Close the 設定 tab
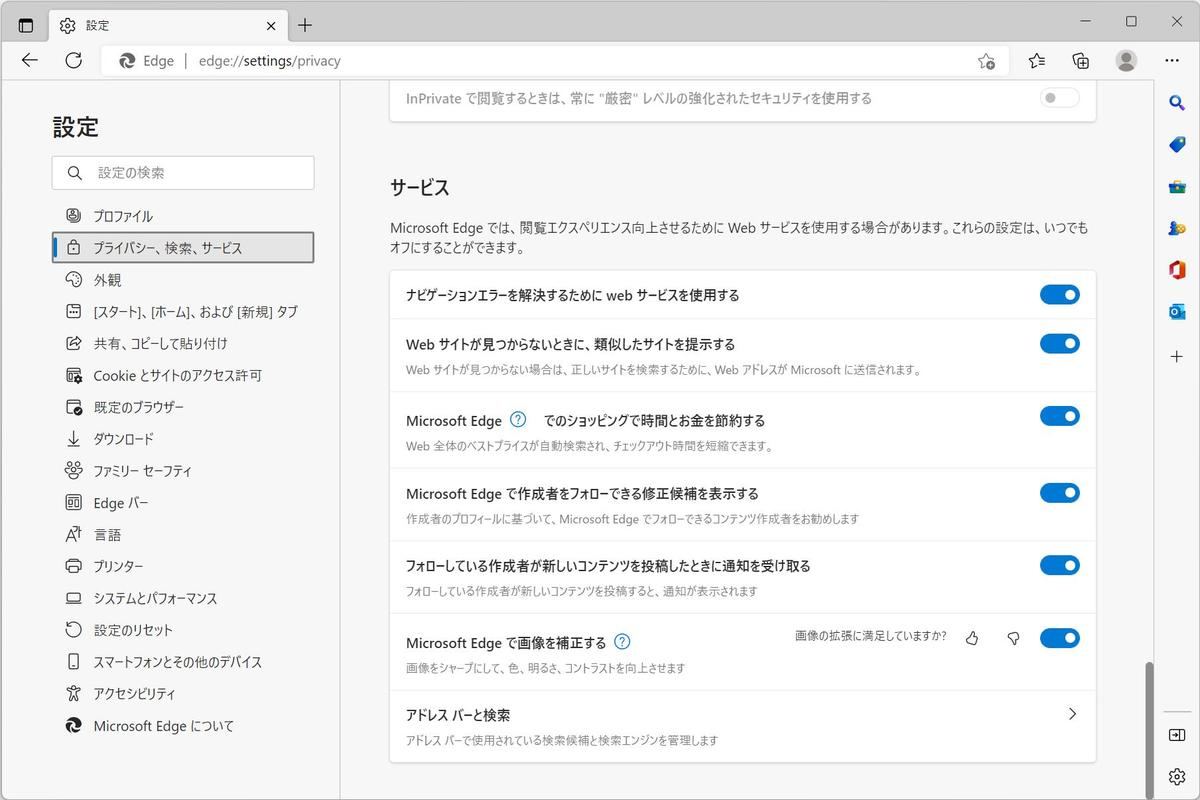 click(271, 25)
